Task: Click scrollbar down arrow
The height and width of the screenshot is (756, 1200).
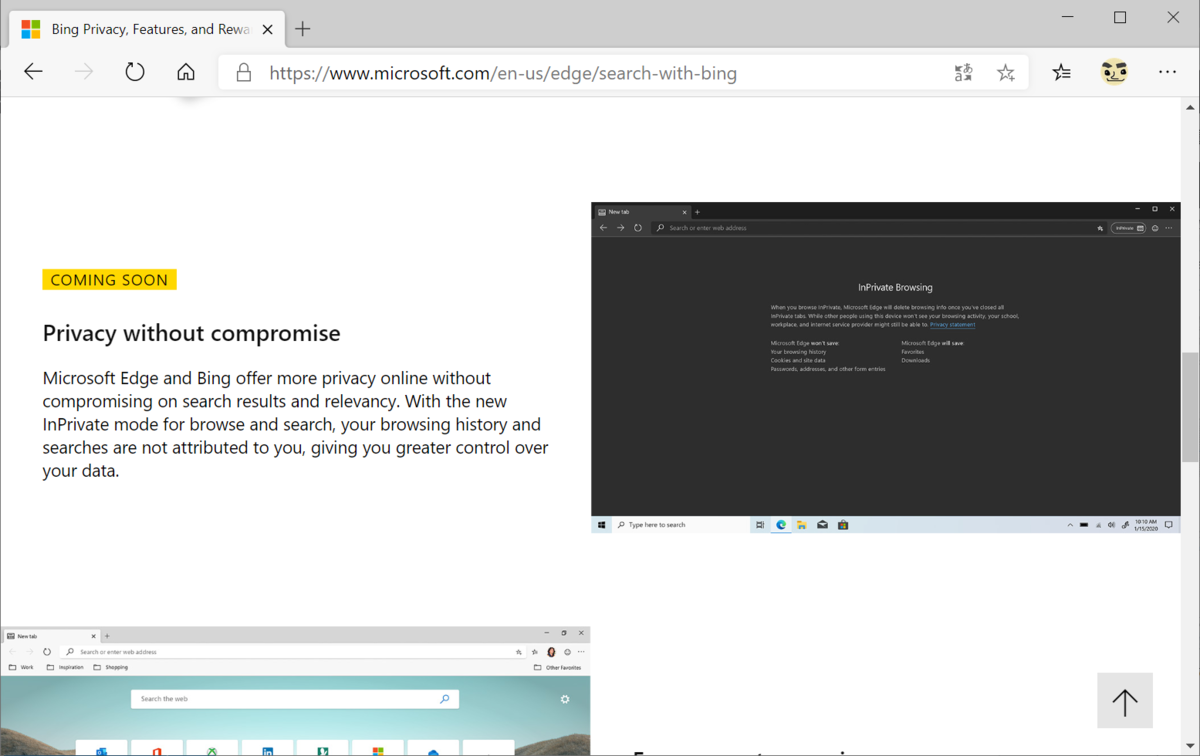Action: point(1190,747)
